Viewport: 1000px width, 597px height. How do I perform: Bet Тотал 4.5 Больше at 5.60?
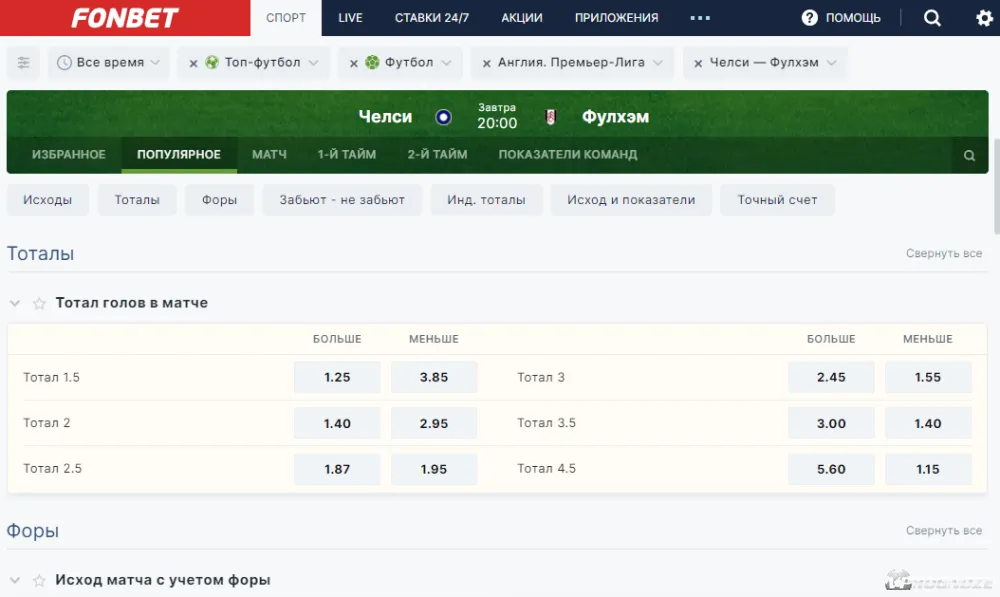click(x=831, y=469)
